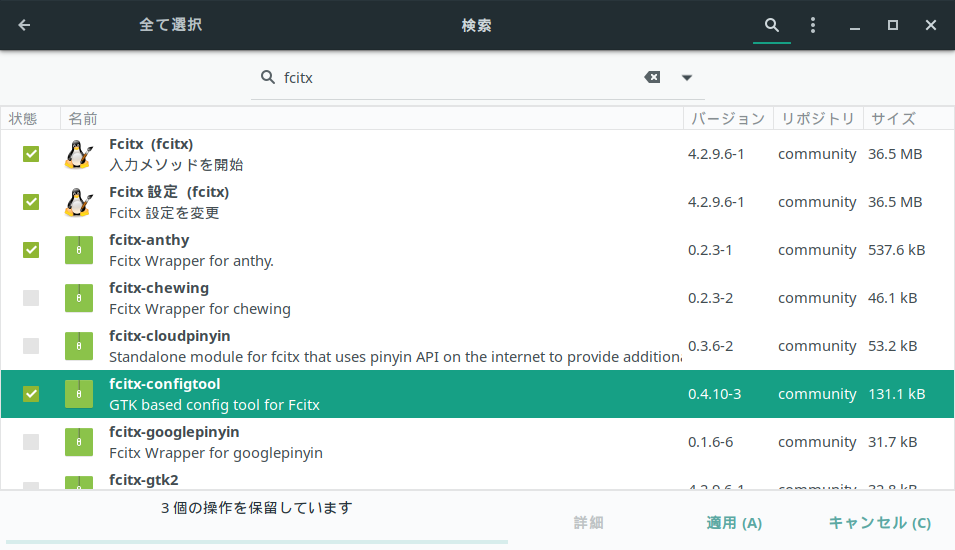Select the fcitx-anthy package name
Screen dimensions: 955x550
coord(149,240)
